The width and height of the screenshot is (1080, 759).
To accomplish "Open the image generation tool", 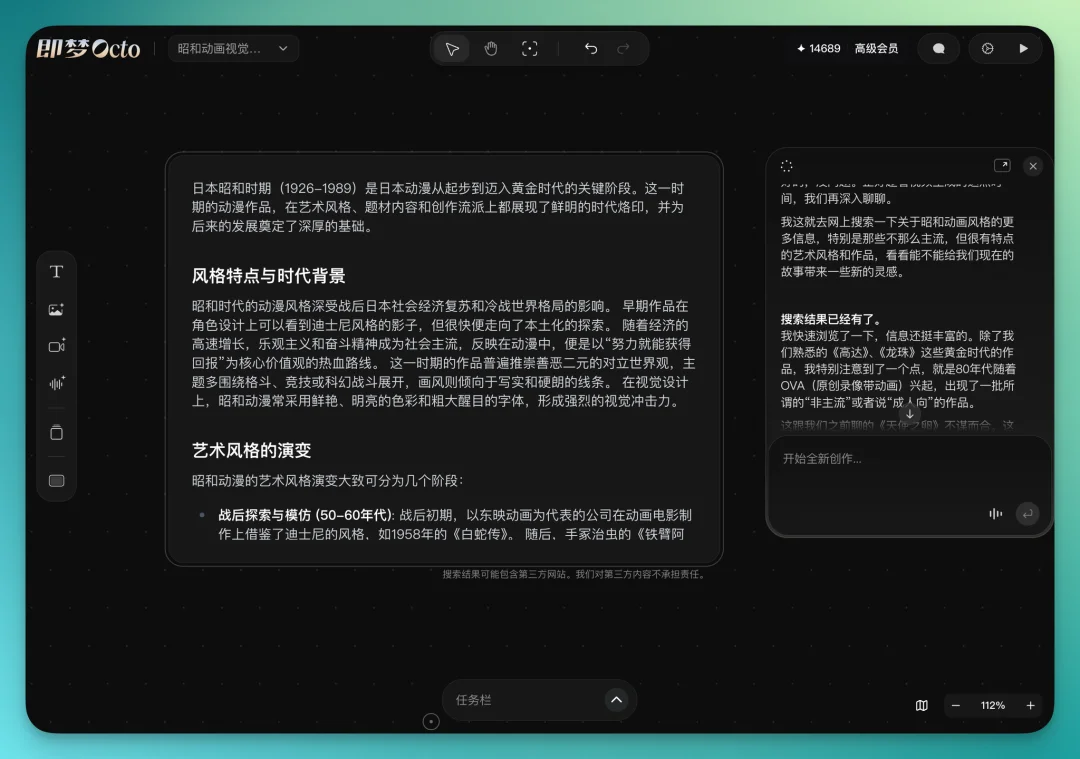I will click(56, 309).
